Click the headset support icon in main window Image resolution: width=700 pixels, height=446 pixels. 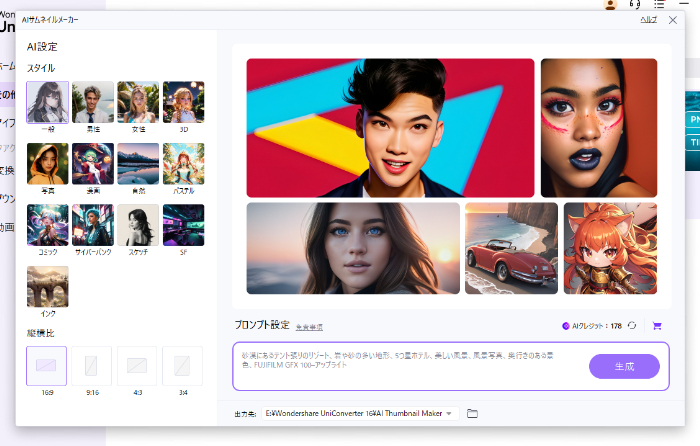click(635, 4)
